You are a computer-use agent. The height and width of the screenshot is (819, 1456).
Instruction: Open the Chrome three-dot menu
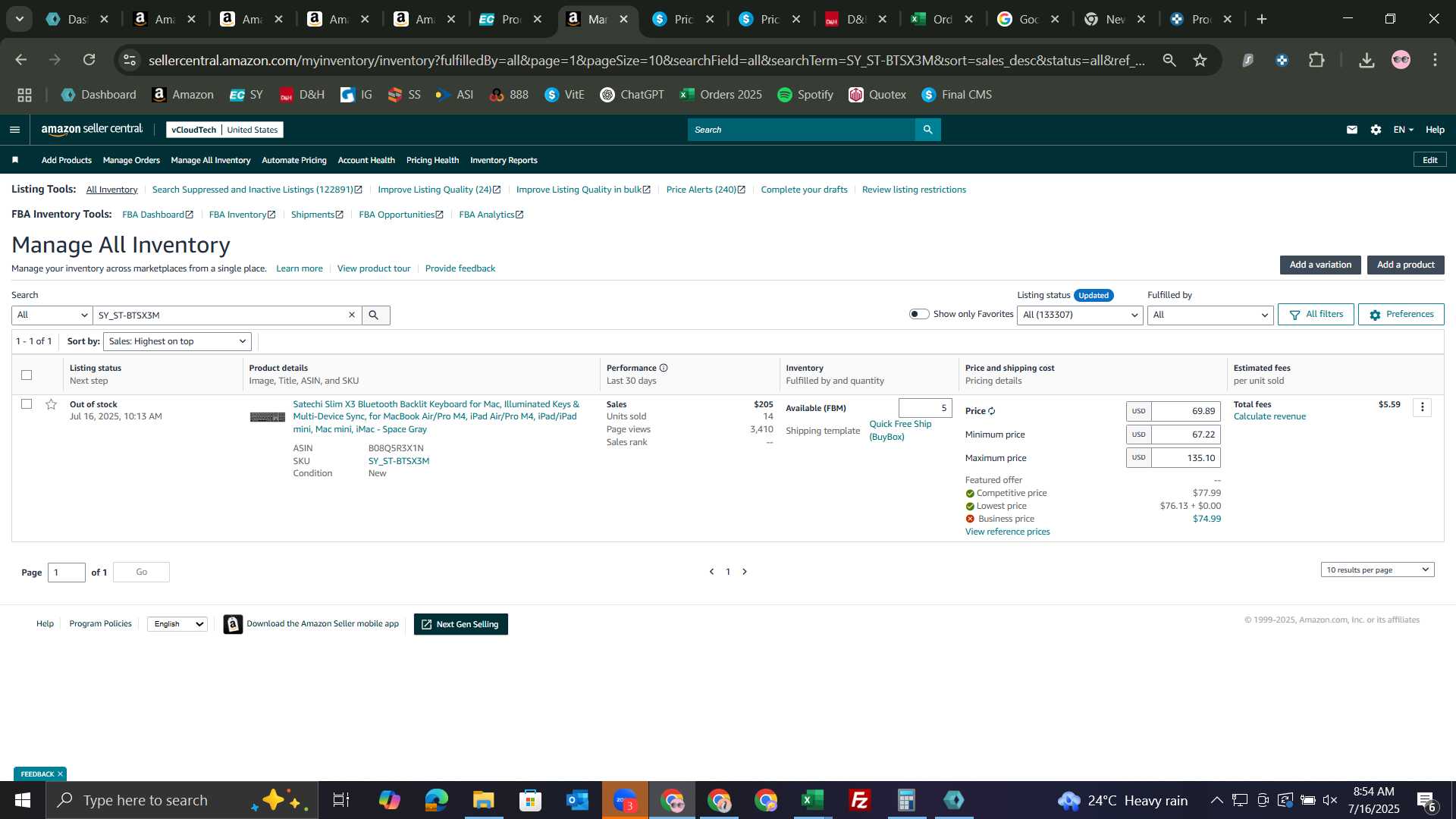point(1436,60)
